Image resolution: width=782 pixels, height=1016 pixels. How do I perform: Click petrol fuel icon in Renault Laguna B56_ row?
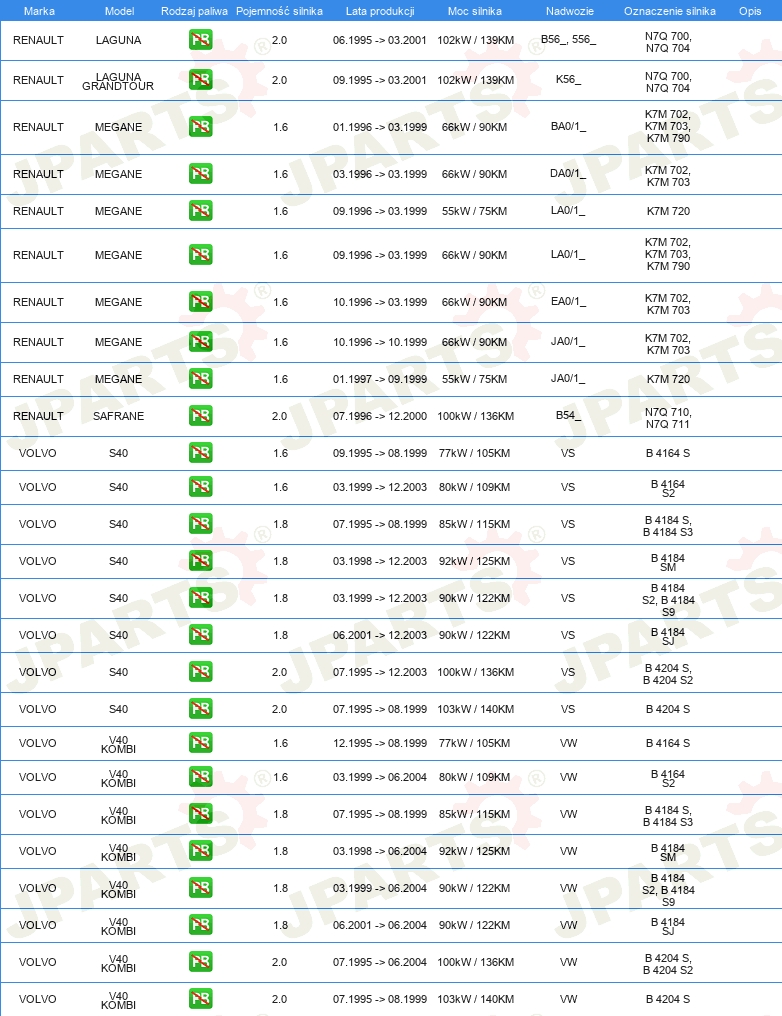(201, 40)
